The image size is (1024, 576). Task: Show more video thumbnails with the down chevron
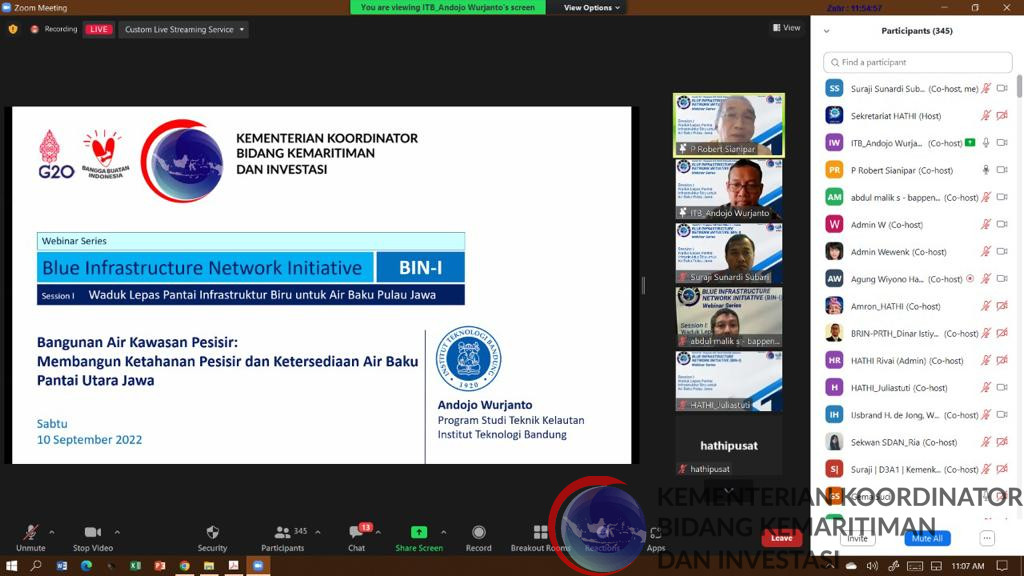pos(729,490)
